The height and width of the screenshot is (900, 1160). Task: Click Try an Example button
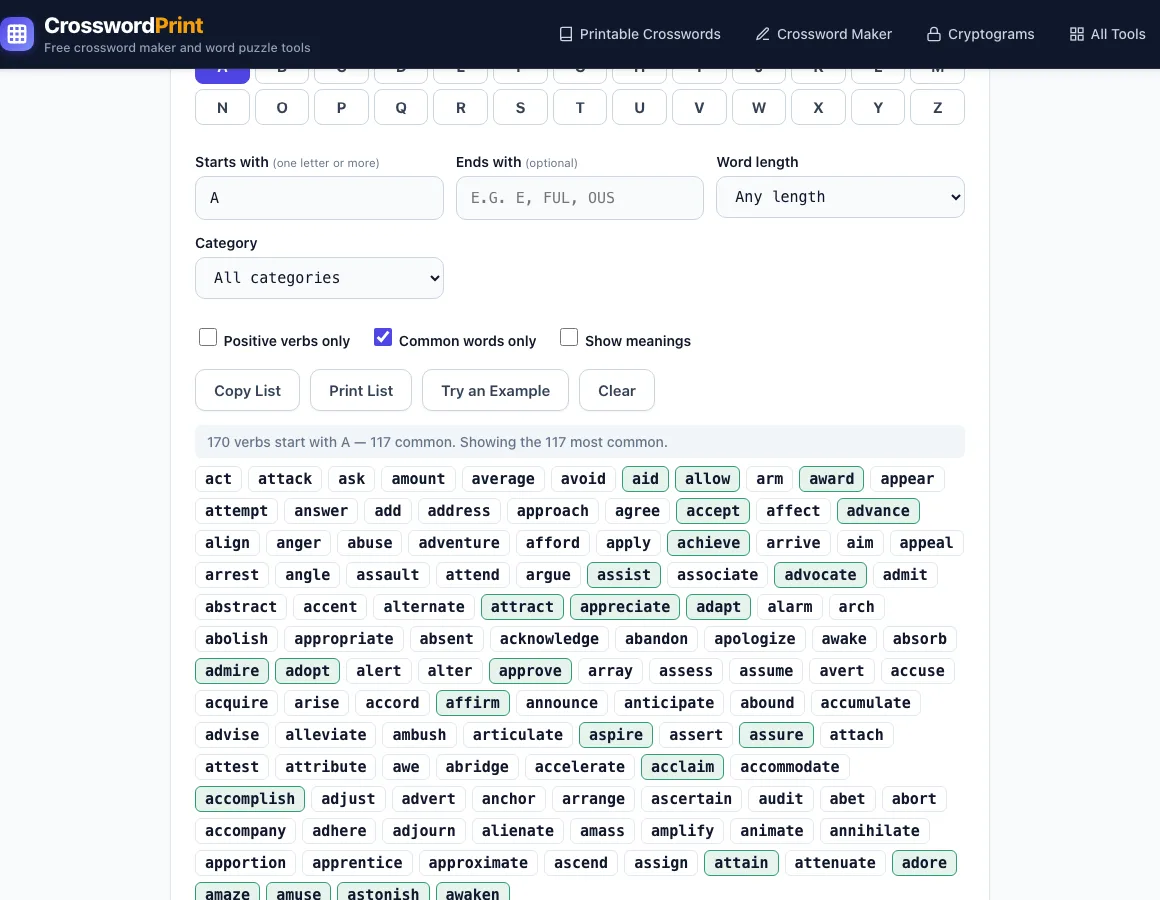pos(495,390)
